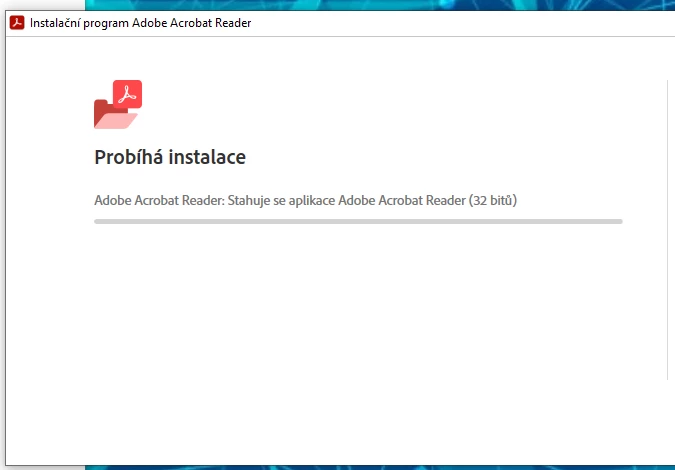
Task: Click the 'Probíhá instalace' heading
Action: 170,157
